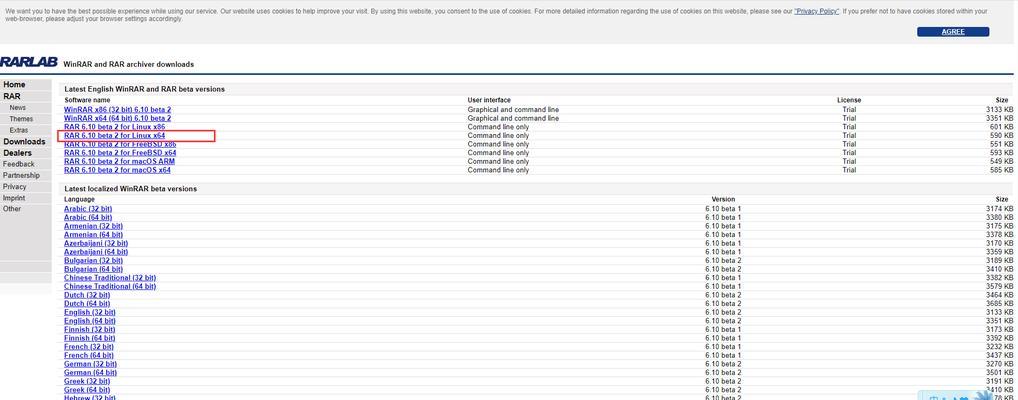Go to the Extras sidebar link
Image resolution: width=1018 pixels, height=400 pixels.
(19, 130)
